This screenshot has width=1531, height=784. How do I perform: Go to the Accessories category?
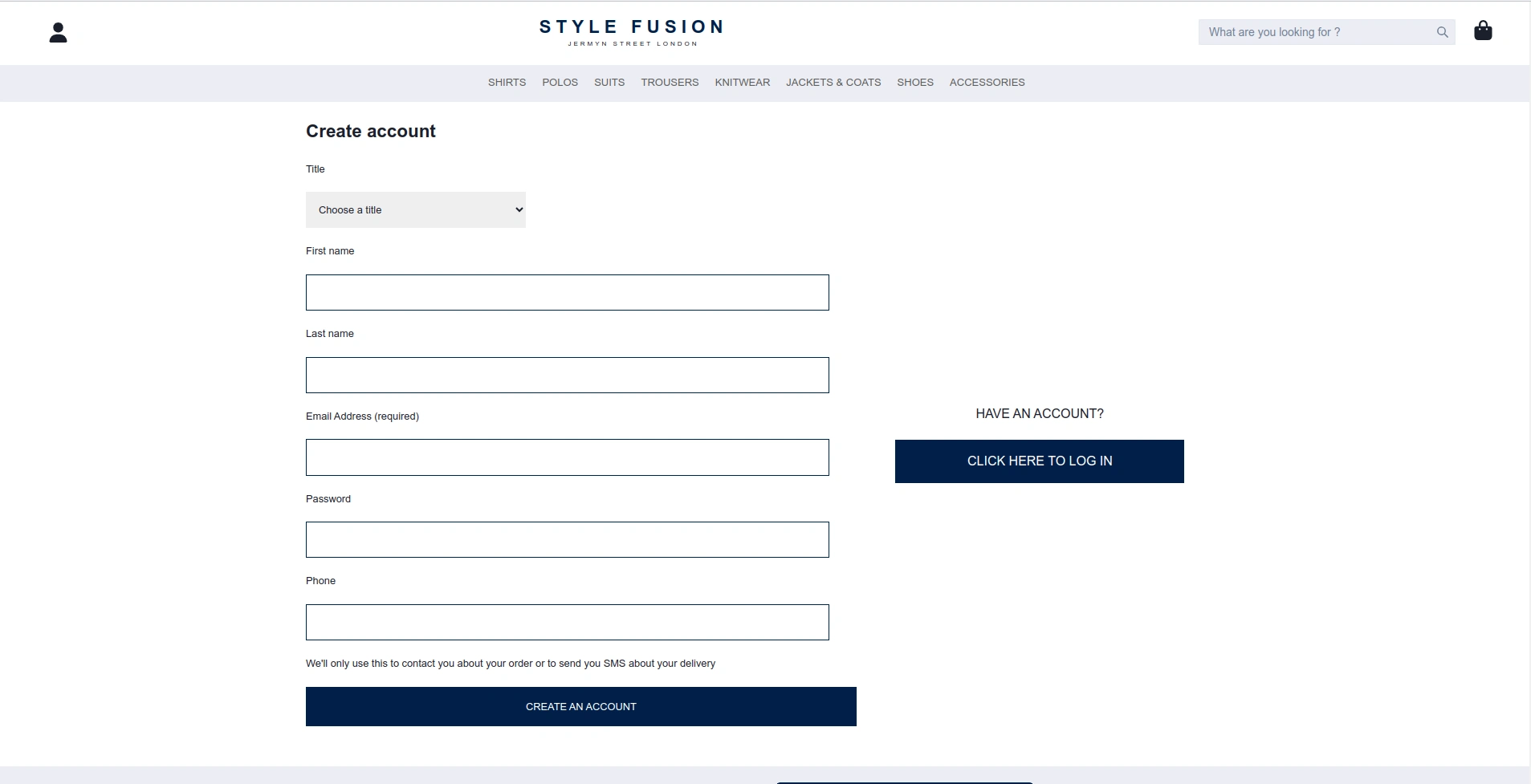coord(987,83)
